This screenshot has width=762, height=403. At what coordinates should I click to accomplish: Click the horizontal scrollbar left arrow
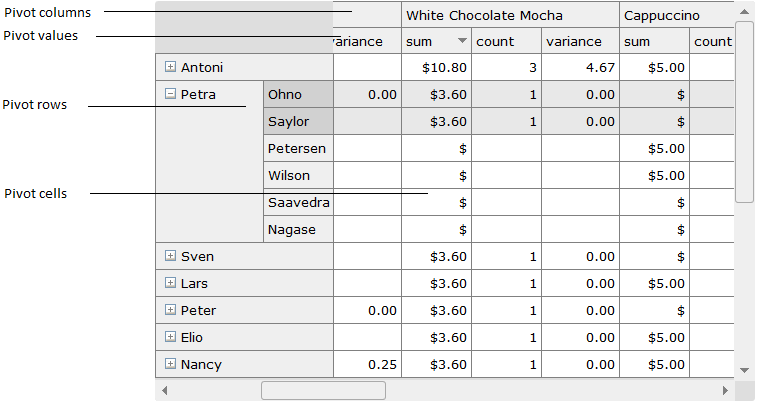coord(164,390)
